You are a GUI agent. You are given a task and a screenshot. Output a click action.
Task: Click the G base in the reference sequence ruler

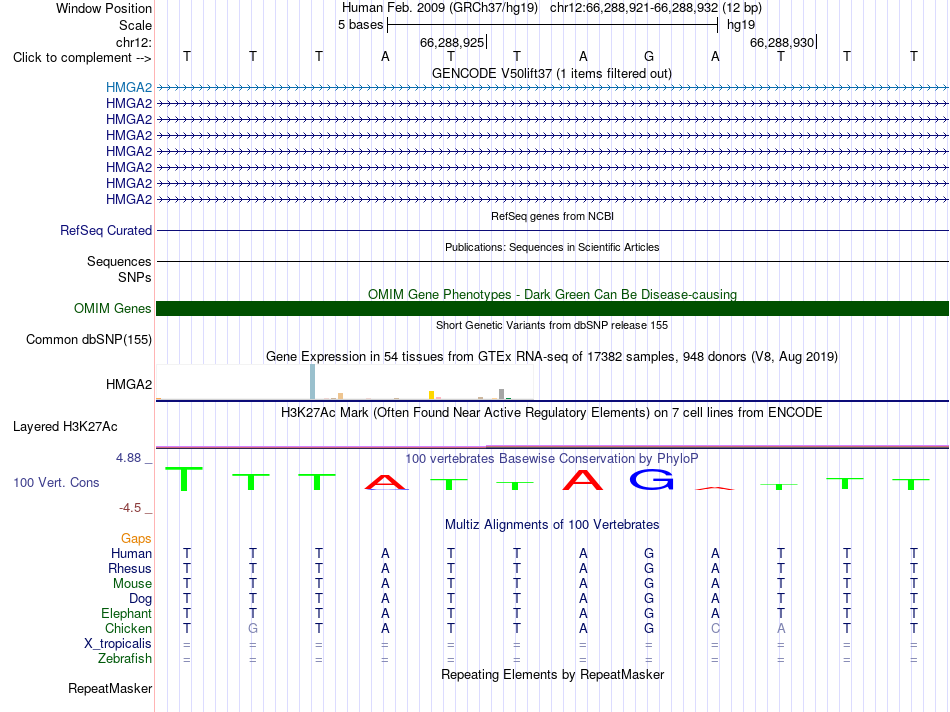[x=649, y=57]
